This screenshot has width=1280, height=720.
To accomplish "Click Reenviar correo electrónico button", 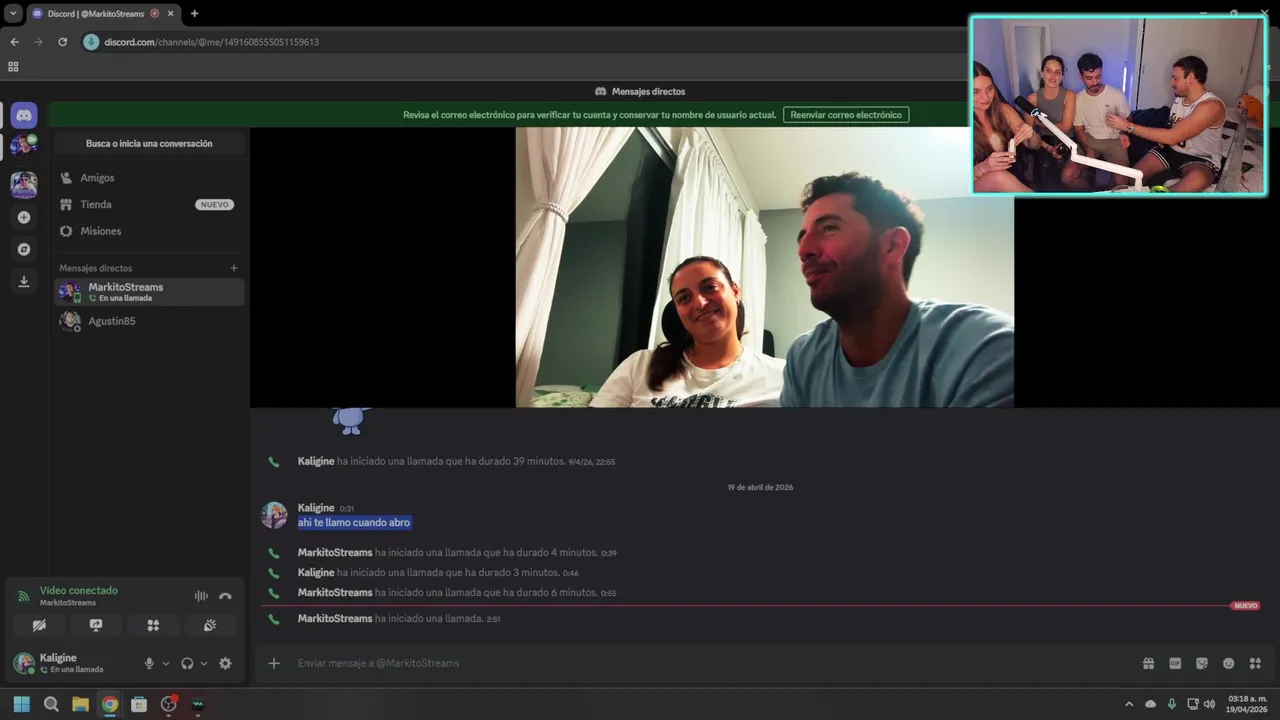I will (x=846, y=115).
